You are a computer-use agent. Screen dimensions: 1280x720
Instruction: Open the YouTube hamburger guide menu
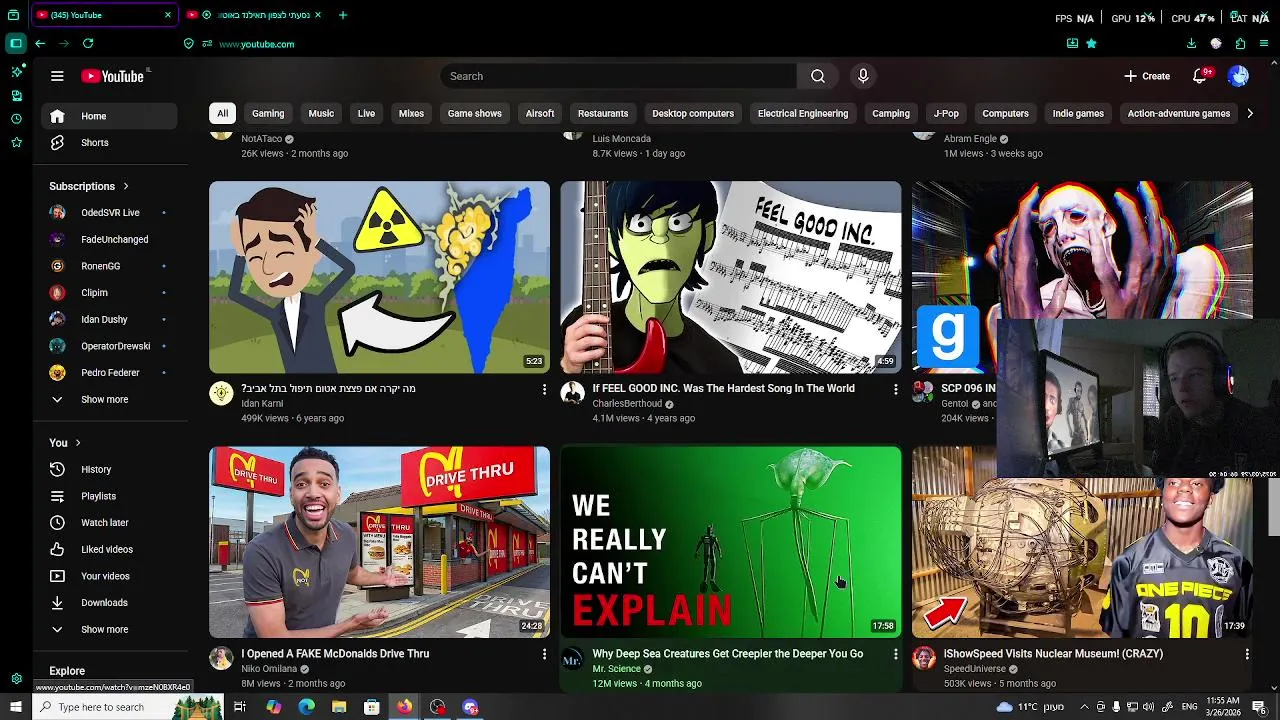pyautogui.click(x=57, y=76)
